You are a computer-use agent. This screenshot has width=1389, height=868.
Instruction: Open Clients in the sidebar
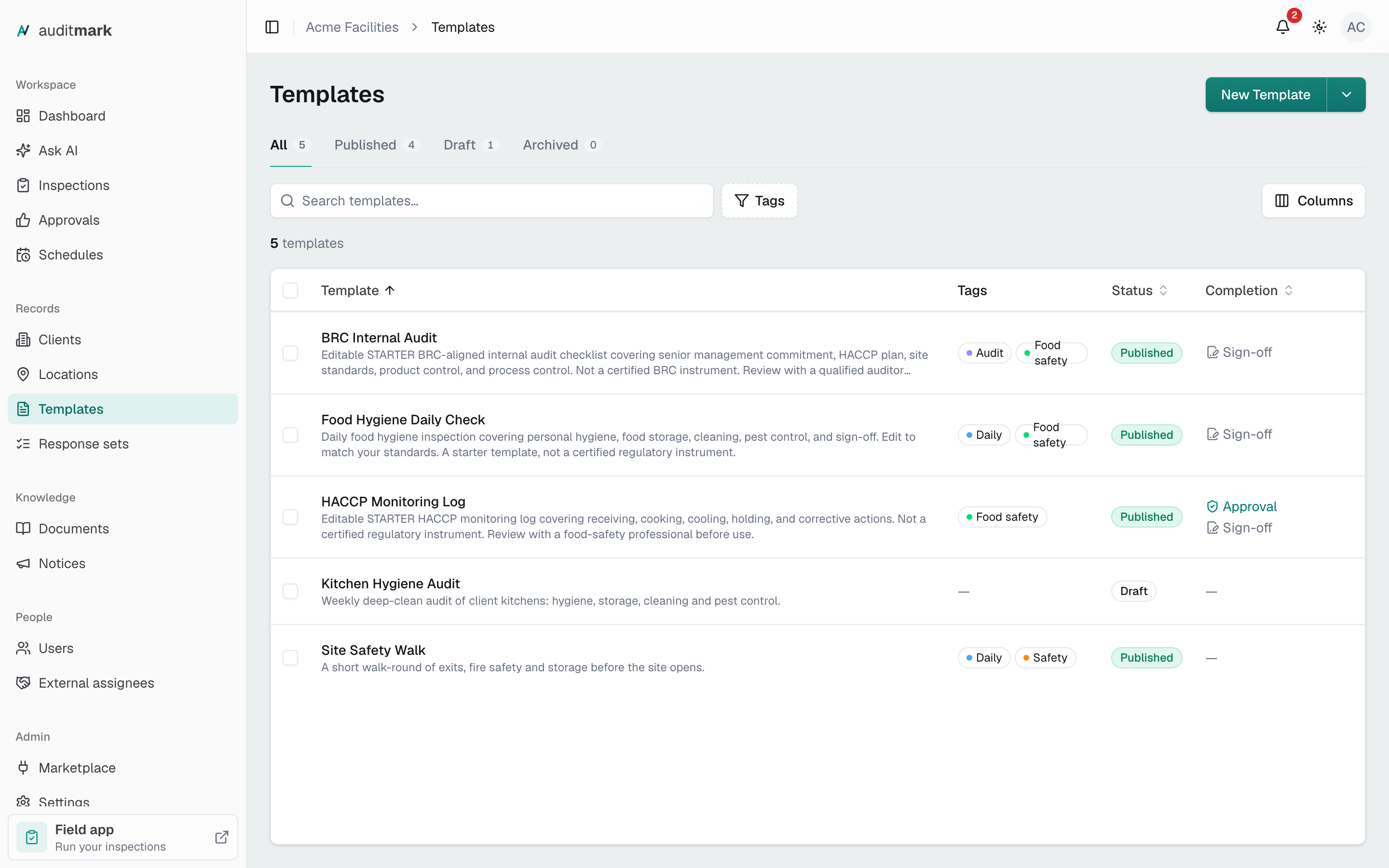pos(123,340)
